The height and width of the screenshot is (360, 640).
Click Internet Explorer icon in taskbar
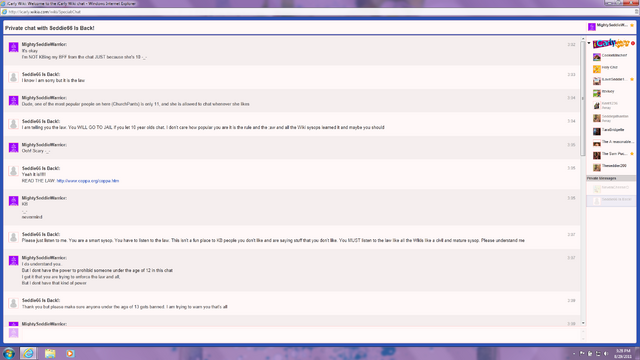pyautogui.click(x=28, y=353)
